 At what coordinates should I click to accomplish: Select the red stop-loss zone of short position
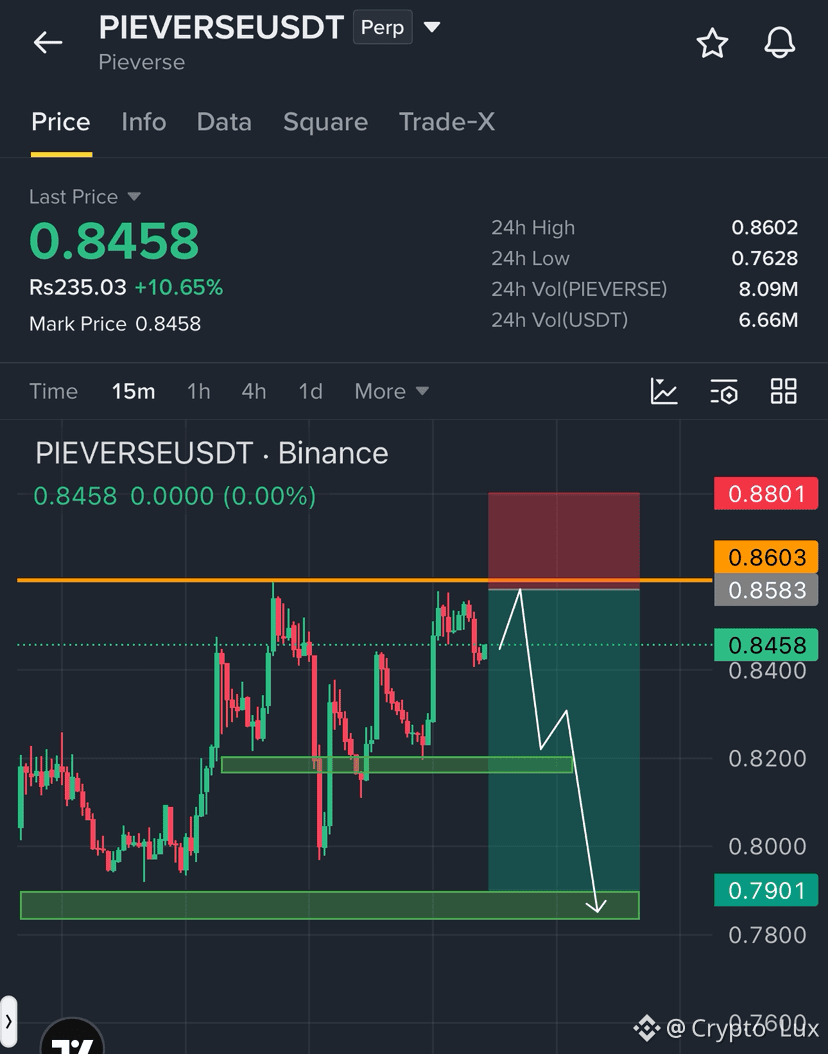pyautogui.click(x=564, y=540)
